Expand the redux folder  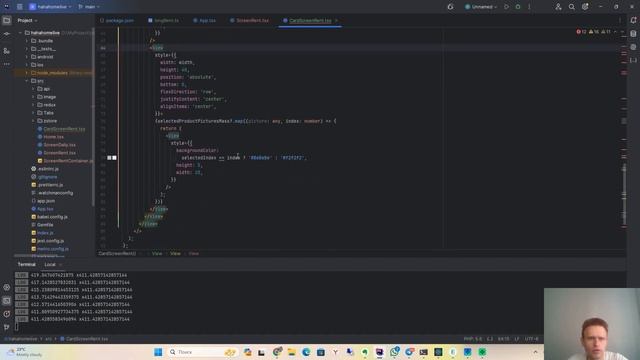[33, 105]
